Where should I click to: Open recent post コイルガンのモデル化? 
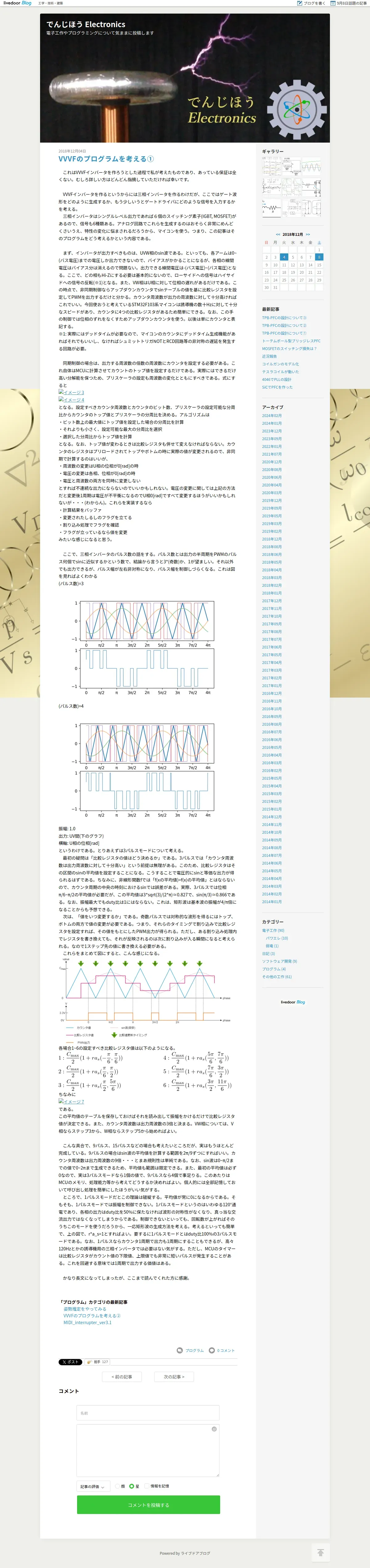pos(281,364)
